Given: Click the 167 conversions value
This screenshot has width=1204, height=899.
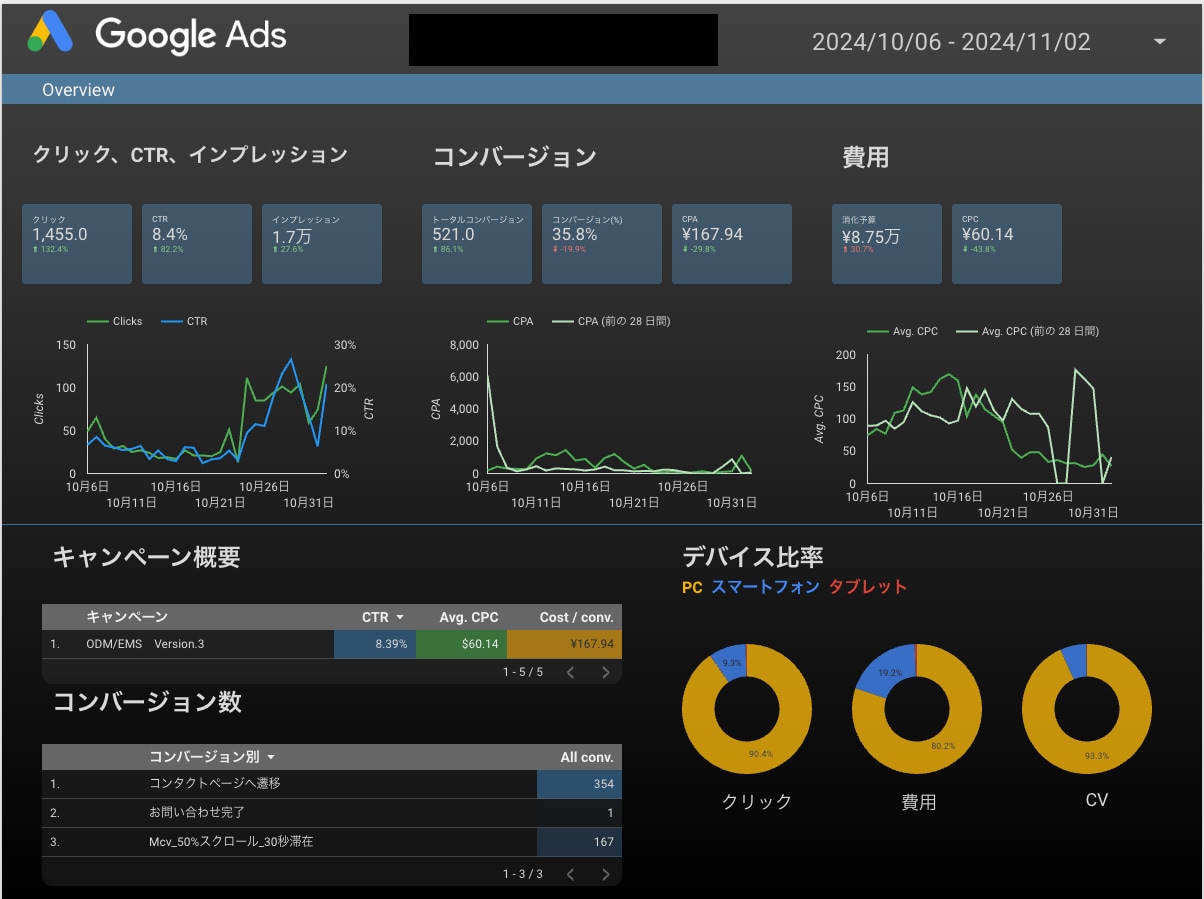Looking at the screenshot, I should [x=603, y=842].
